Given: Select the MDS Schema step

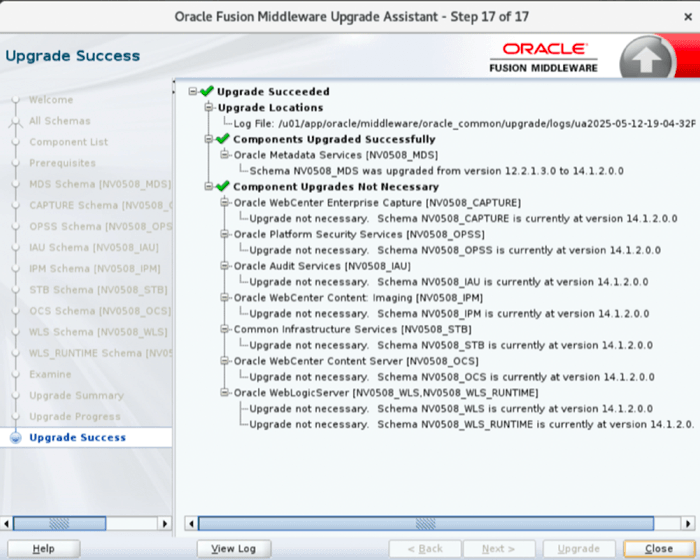Looking at the screenshot, I should 100,184.
